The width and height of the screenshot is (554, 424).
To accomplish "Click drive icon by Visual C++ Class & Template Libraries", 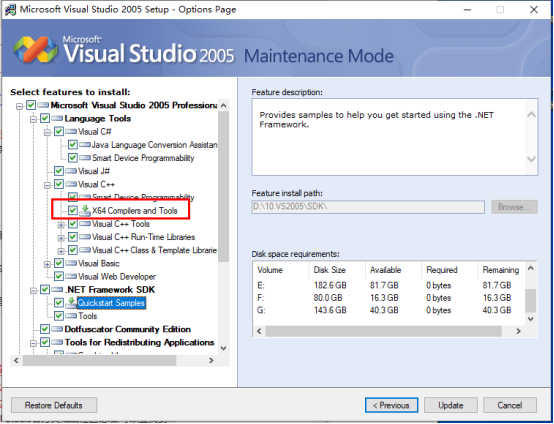I will tap(85, 250).
